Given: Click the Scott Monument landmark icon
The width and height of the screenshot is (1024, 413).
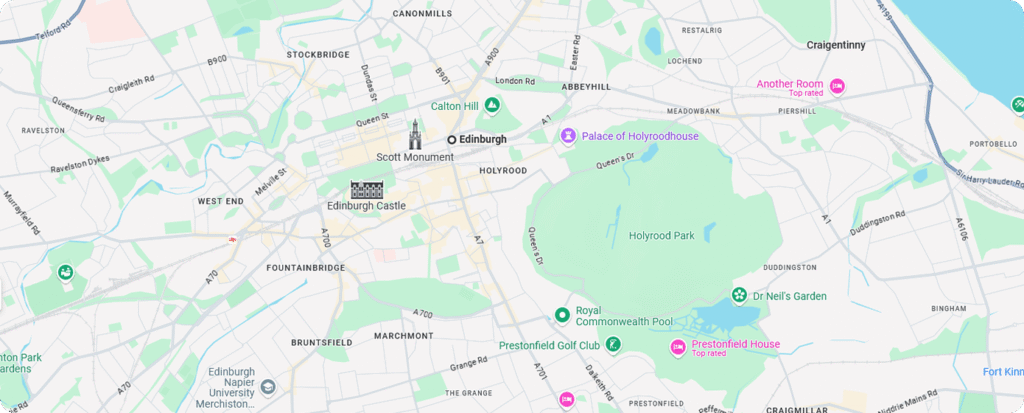Looking at the screenshot, I should click(x=414, y=135).
